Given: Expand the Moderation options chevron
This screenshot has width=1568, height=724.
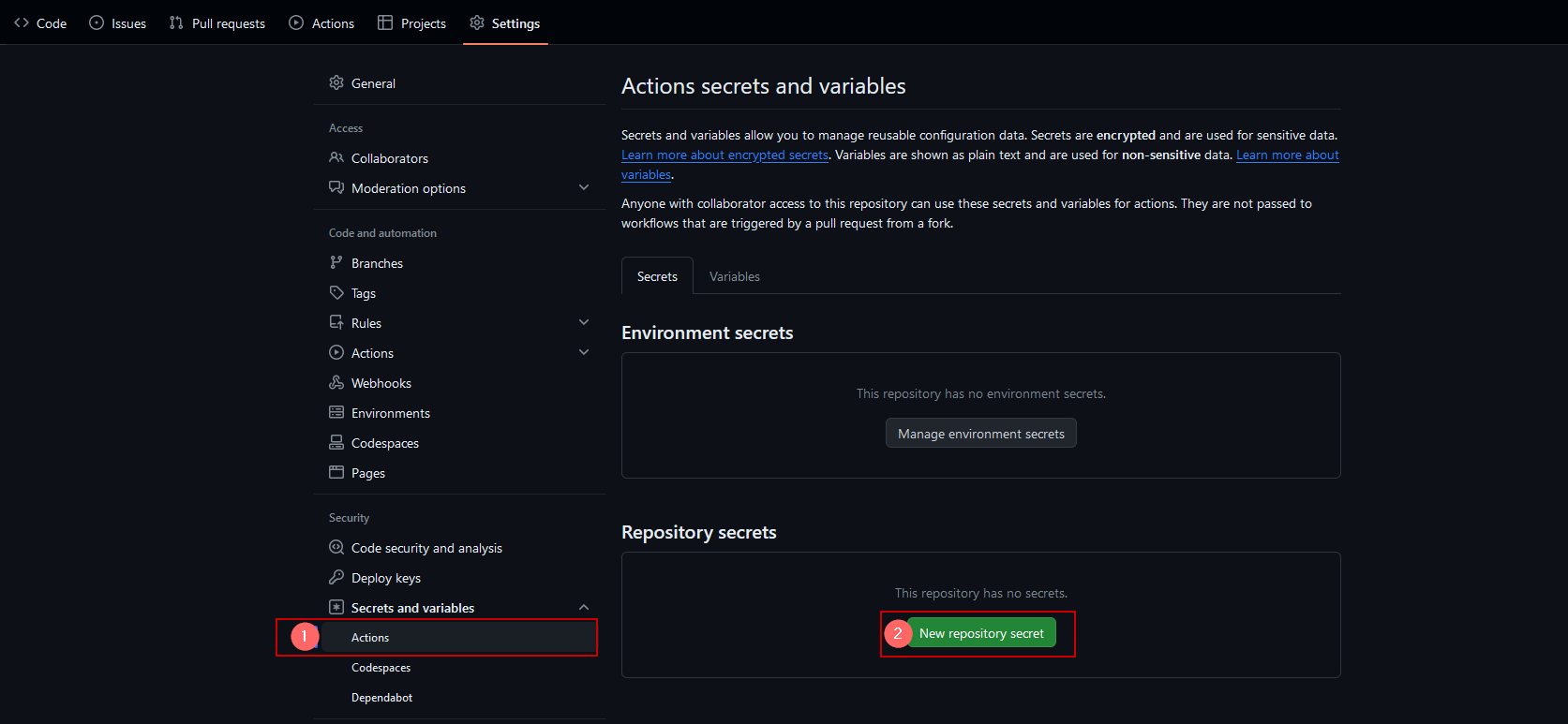Looking at the screenshot, I should coord(584,187).
